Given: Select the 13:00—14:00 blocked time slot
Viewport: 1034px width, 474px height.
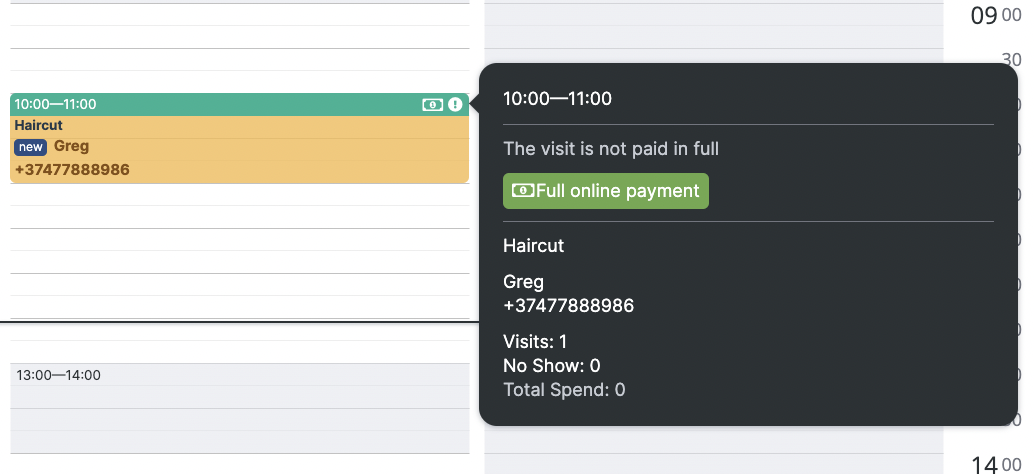Looking at the screenshot, I should tap(239, 408).
